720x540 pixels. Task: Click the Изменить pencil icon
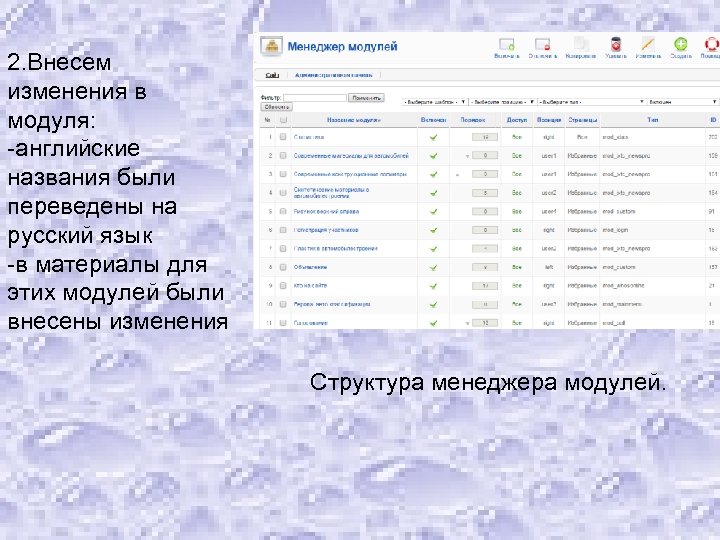(x=648, y=45)
